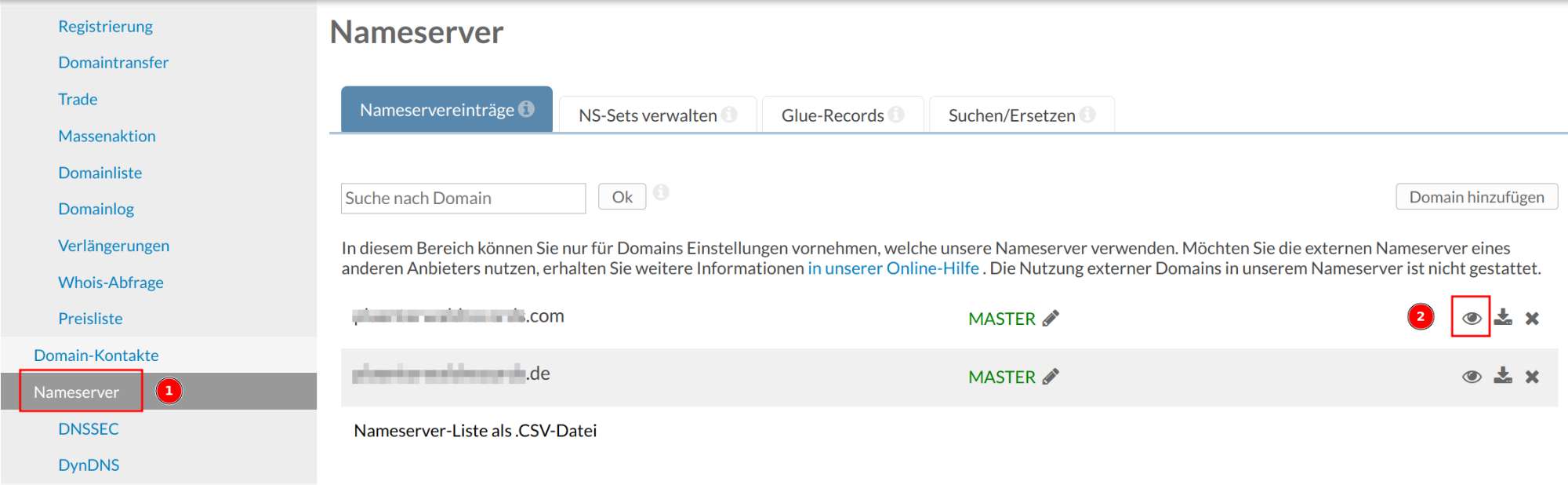
Task: Open DNSSEC in sidebar
Action: [x=89, y=429]
